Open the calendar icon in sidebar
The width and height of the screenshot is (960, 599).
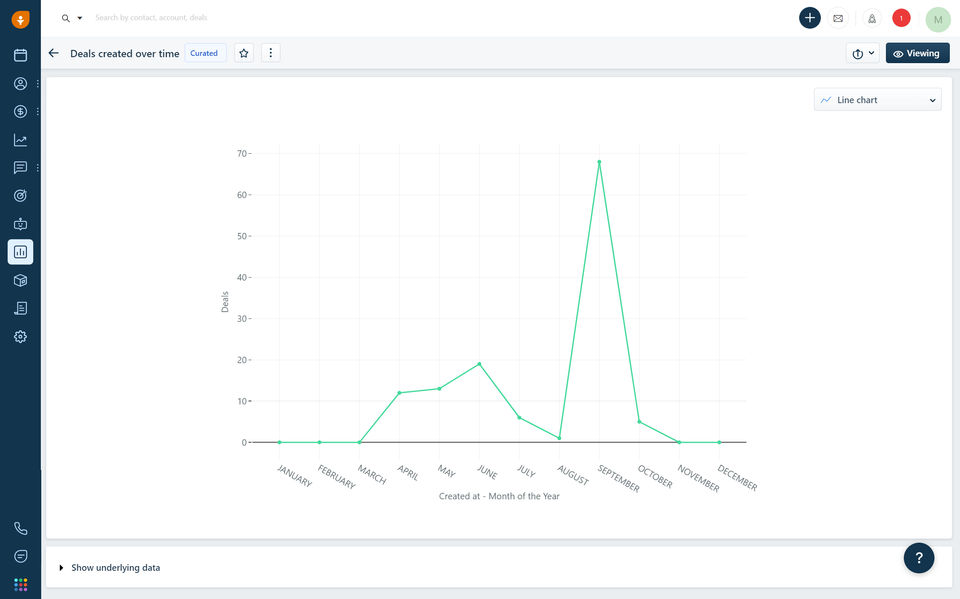(x=20, y=55)
